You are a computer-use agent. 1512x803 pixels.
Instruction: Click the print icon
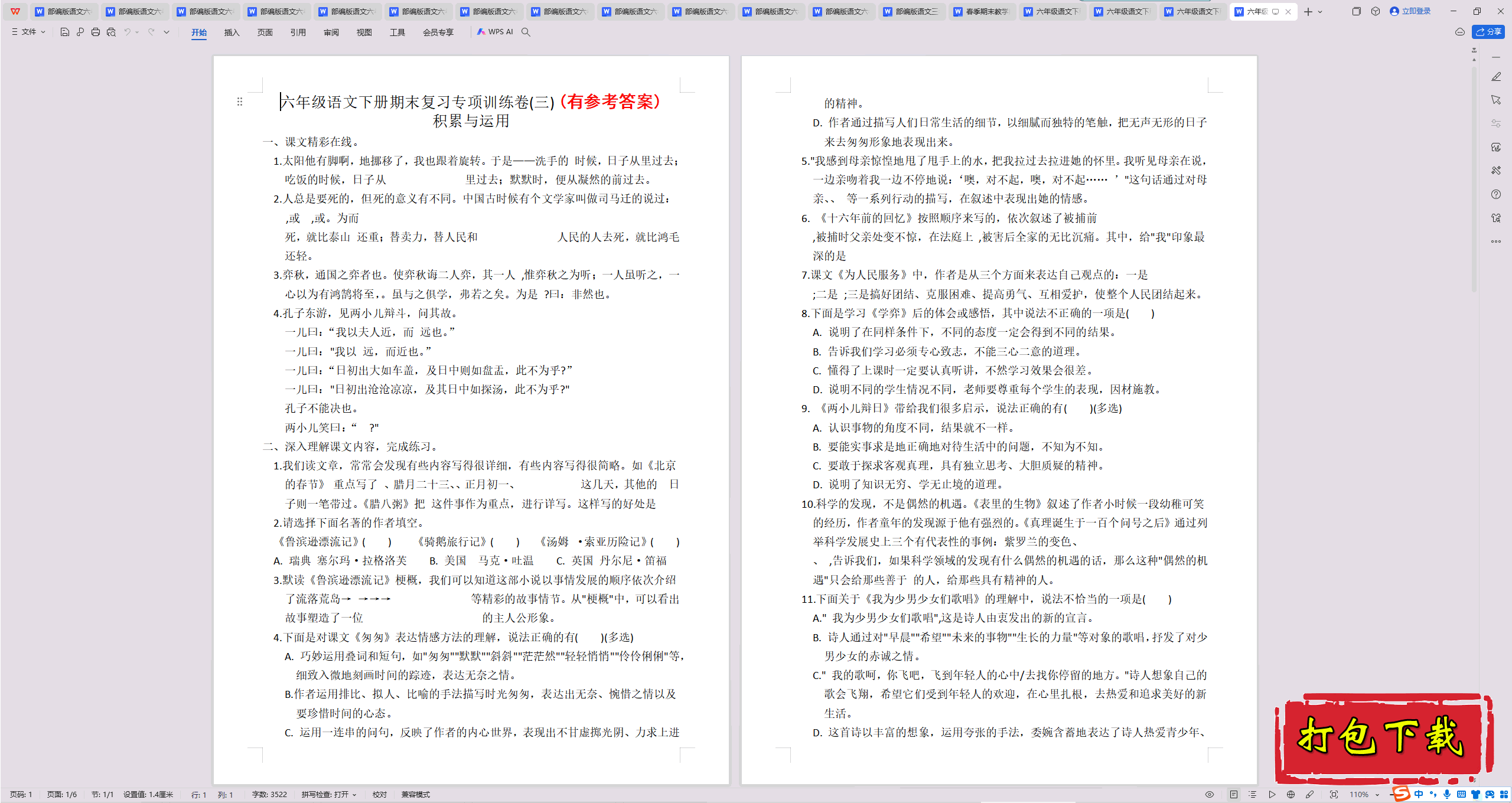96,32
